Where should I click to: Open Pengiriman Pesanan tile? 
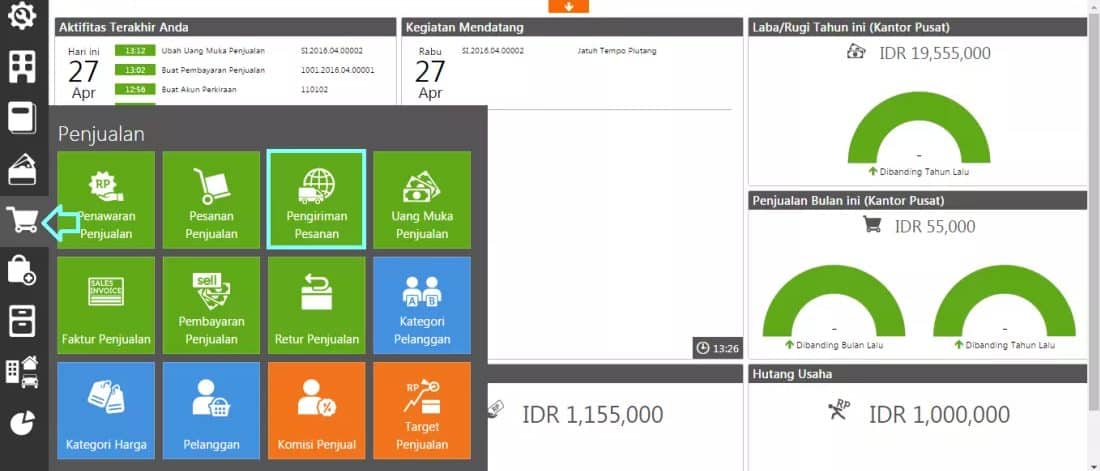click(x=316, y=200)
